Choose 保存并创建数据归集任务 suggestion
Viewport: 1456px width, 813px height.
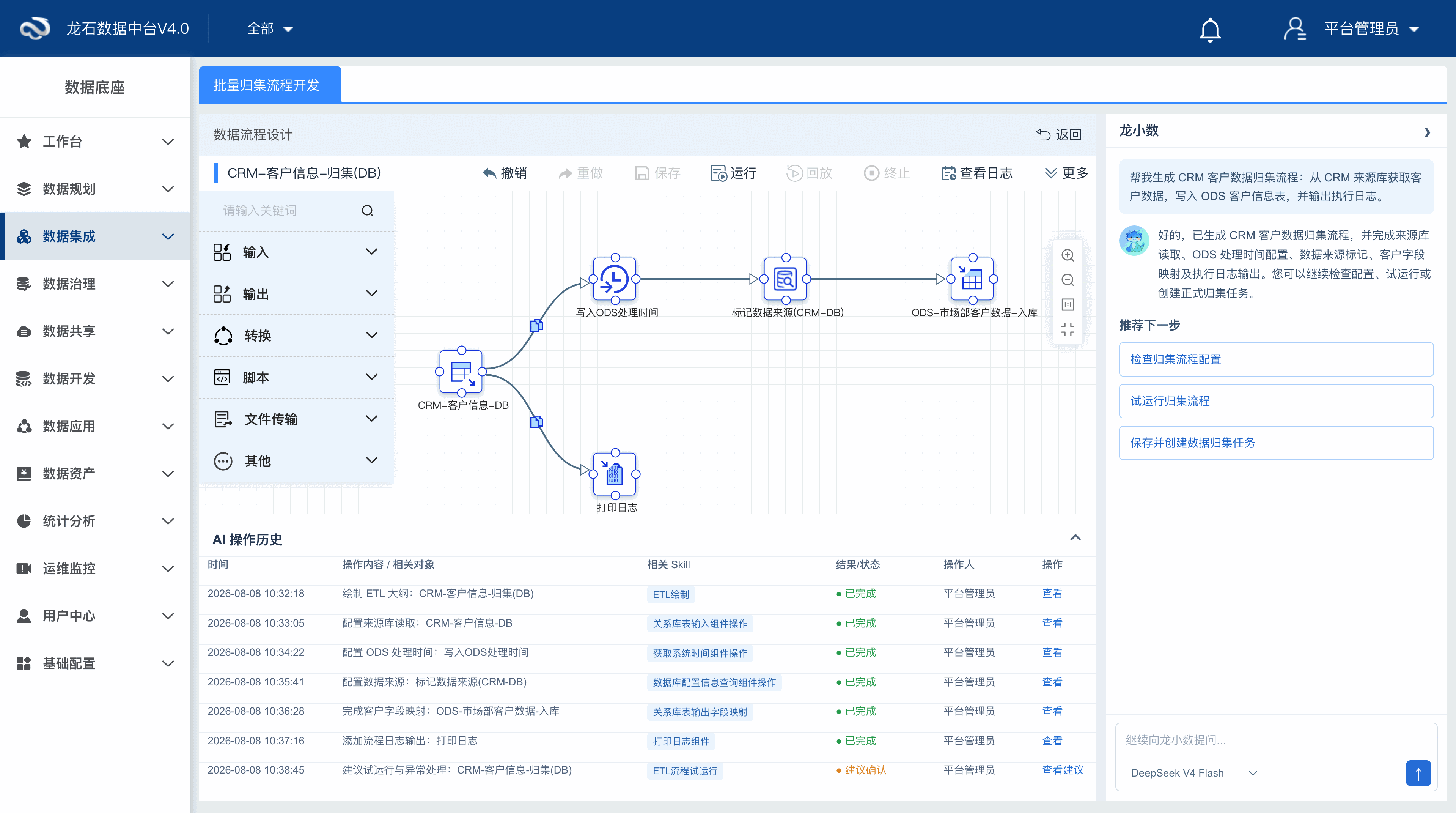click(1276, 443)
